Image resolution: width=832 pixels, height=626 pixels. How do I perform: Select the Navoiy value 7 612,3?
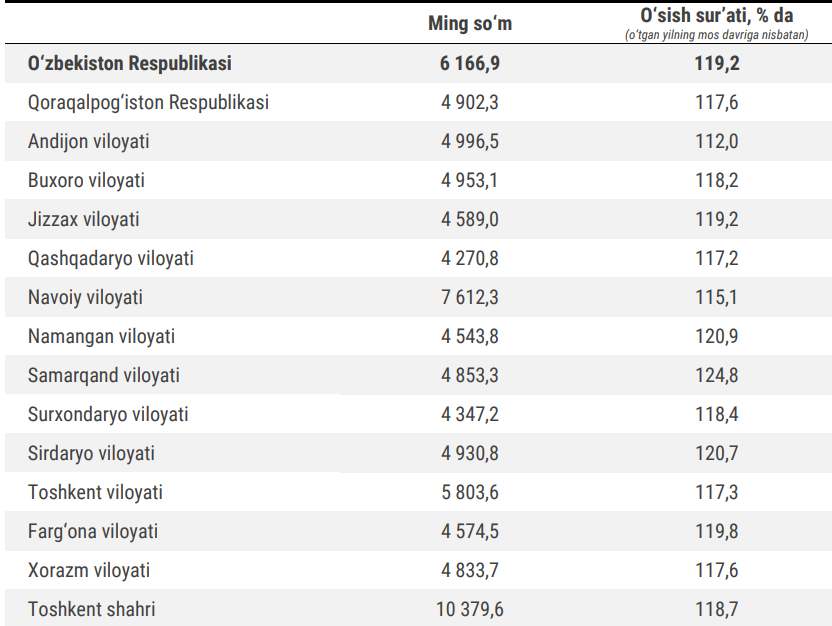[470, 297]
